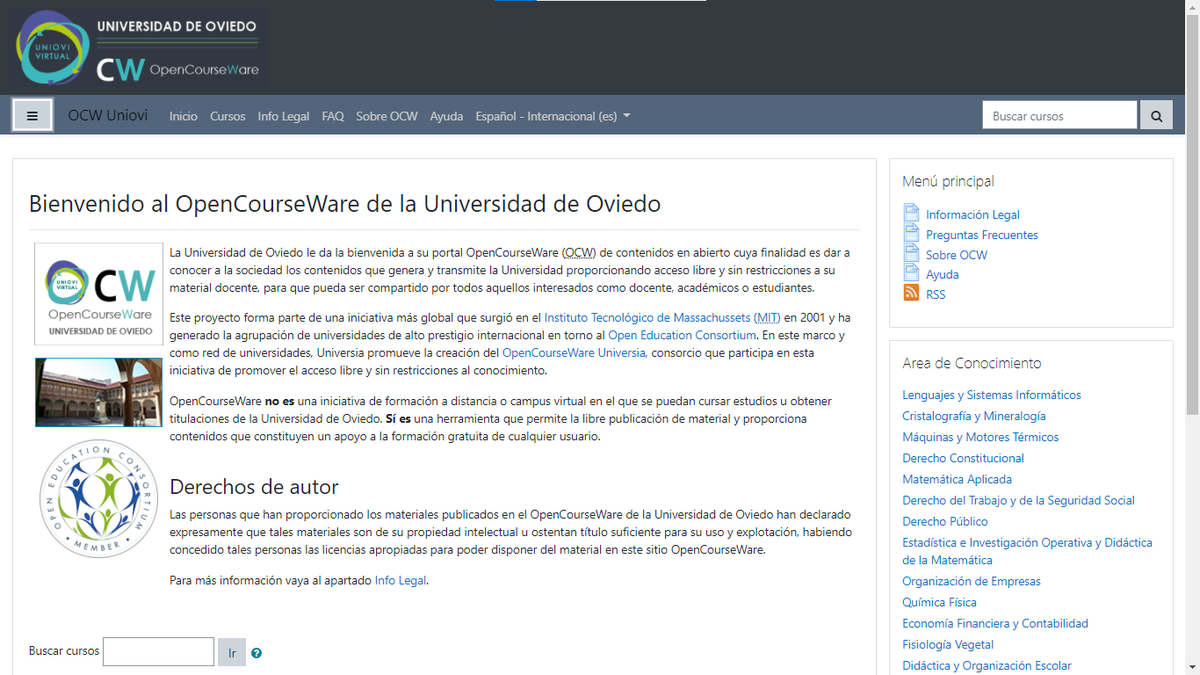Follow the Info Legal link in Derechos de autor
Viewport: 1200px width, 675px height.
click(401, 580)
